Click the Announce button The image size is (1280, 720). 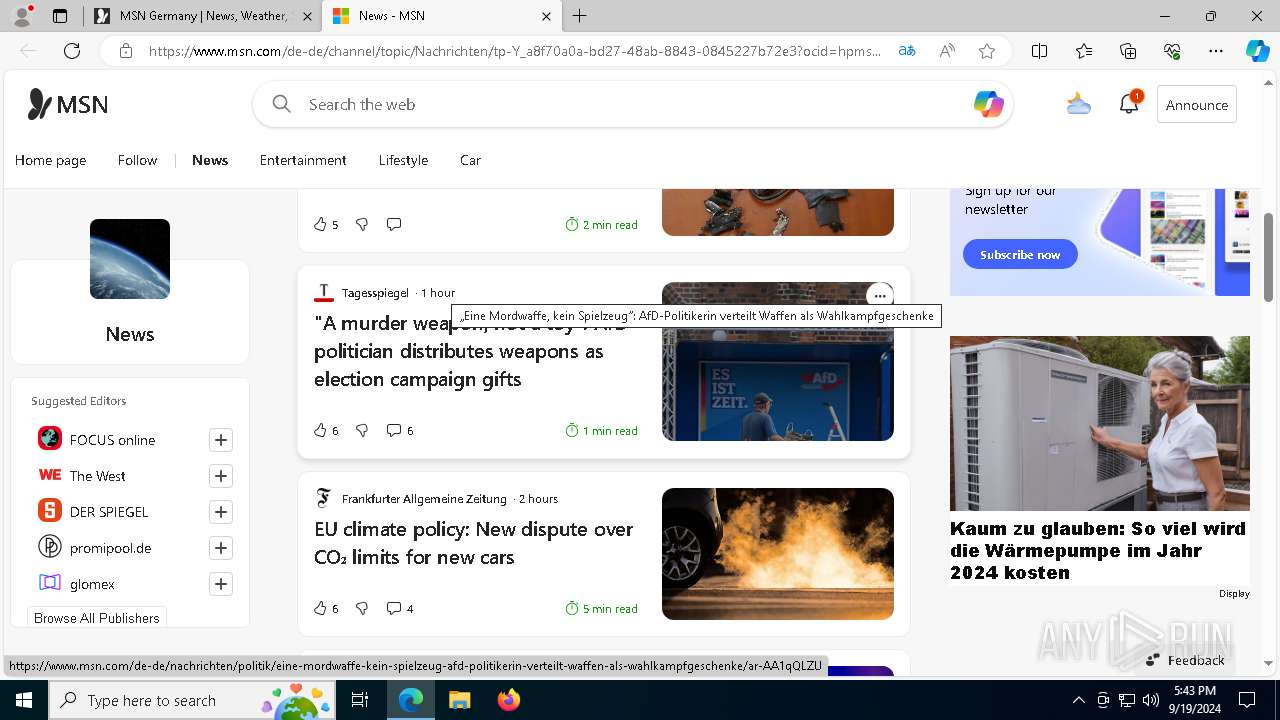pyautogui.click(x=1197, y=105)
